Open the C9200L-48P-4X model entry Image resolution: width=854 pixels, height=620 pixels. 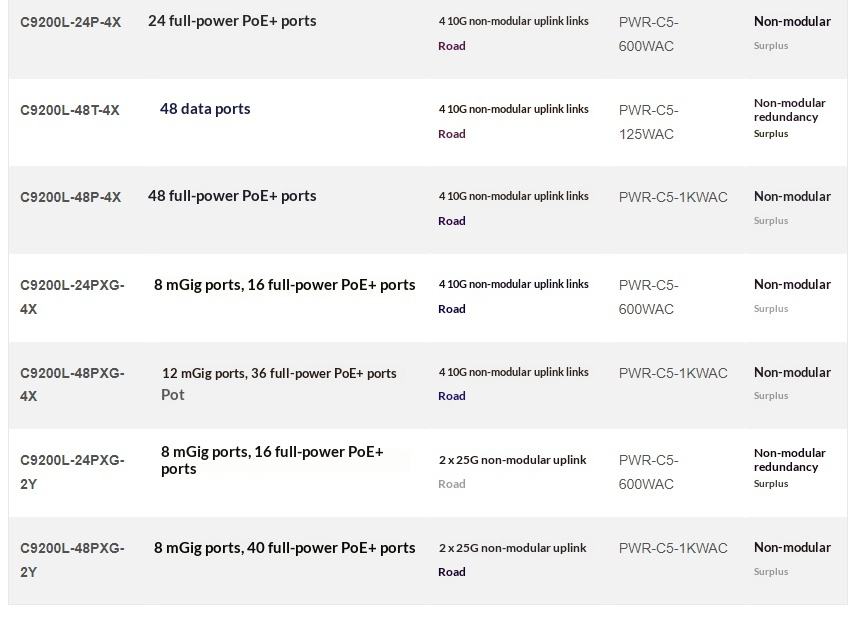click(x=71, y=197)
